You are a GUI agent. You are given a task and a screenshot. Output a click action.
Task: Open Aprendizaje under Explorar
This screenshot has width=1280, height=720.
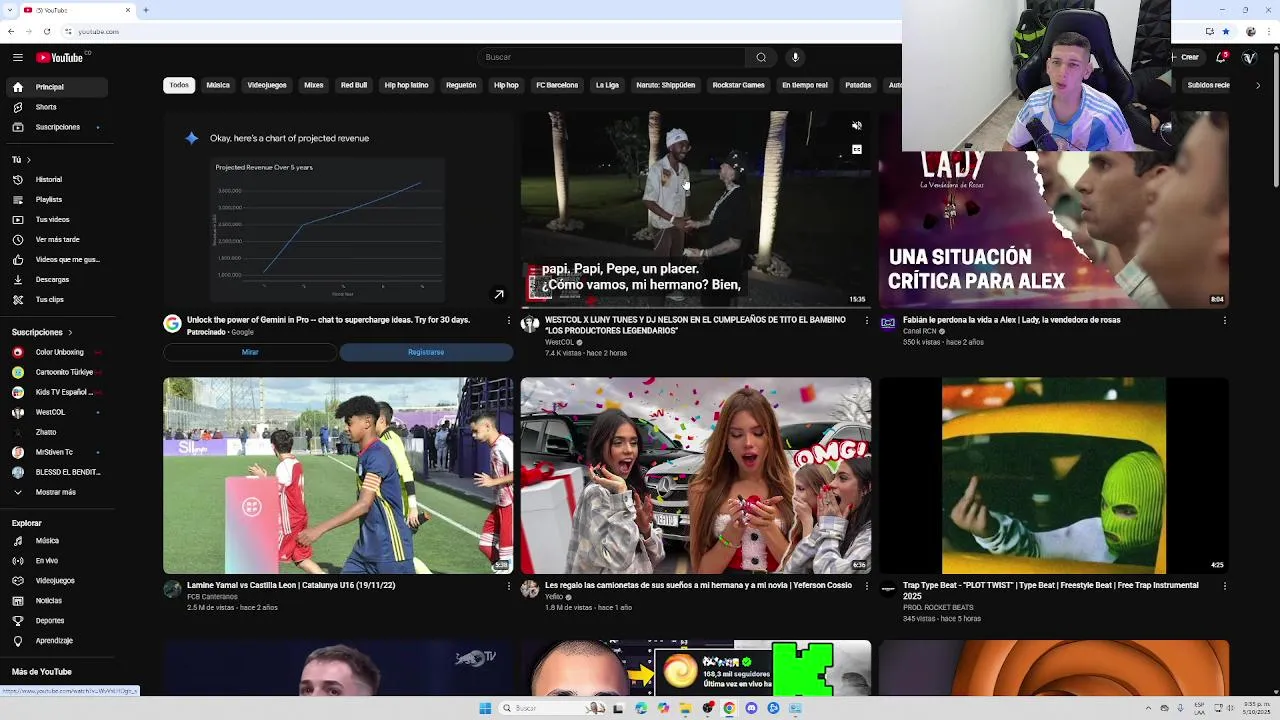pyautogui.click(x=55, y=640)
